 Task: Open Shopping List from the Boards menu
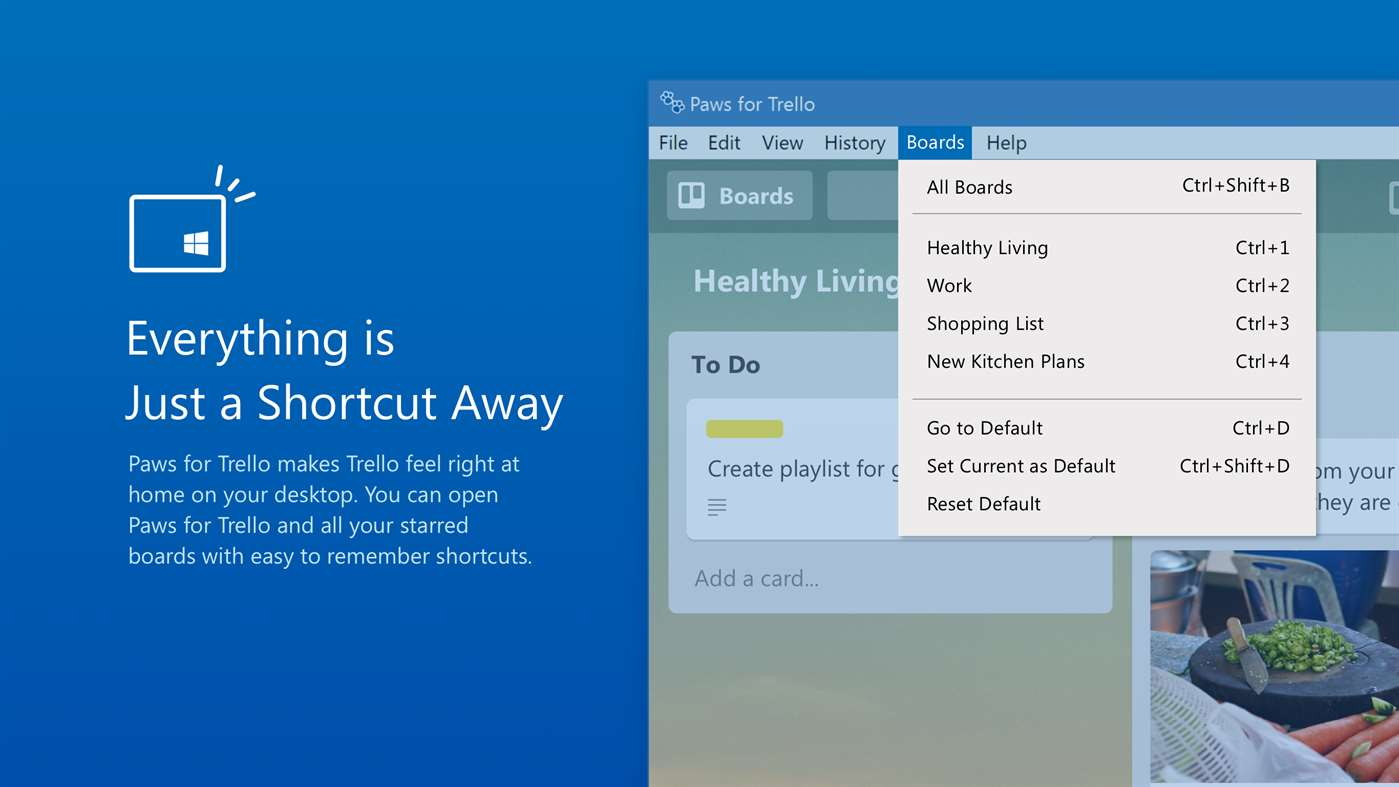1107,324
